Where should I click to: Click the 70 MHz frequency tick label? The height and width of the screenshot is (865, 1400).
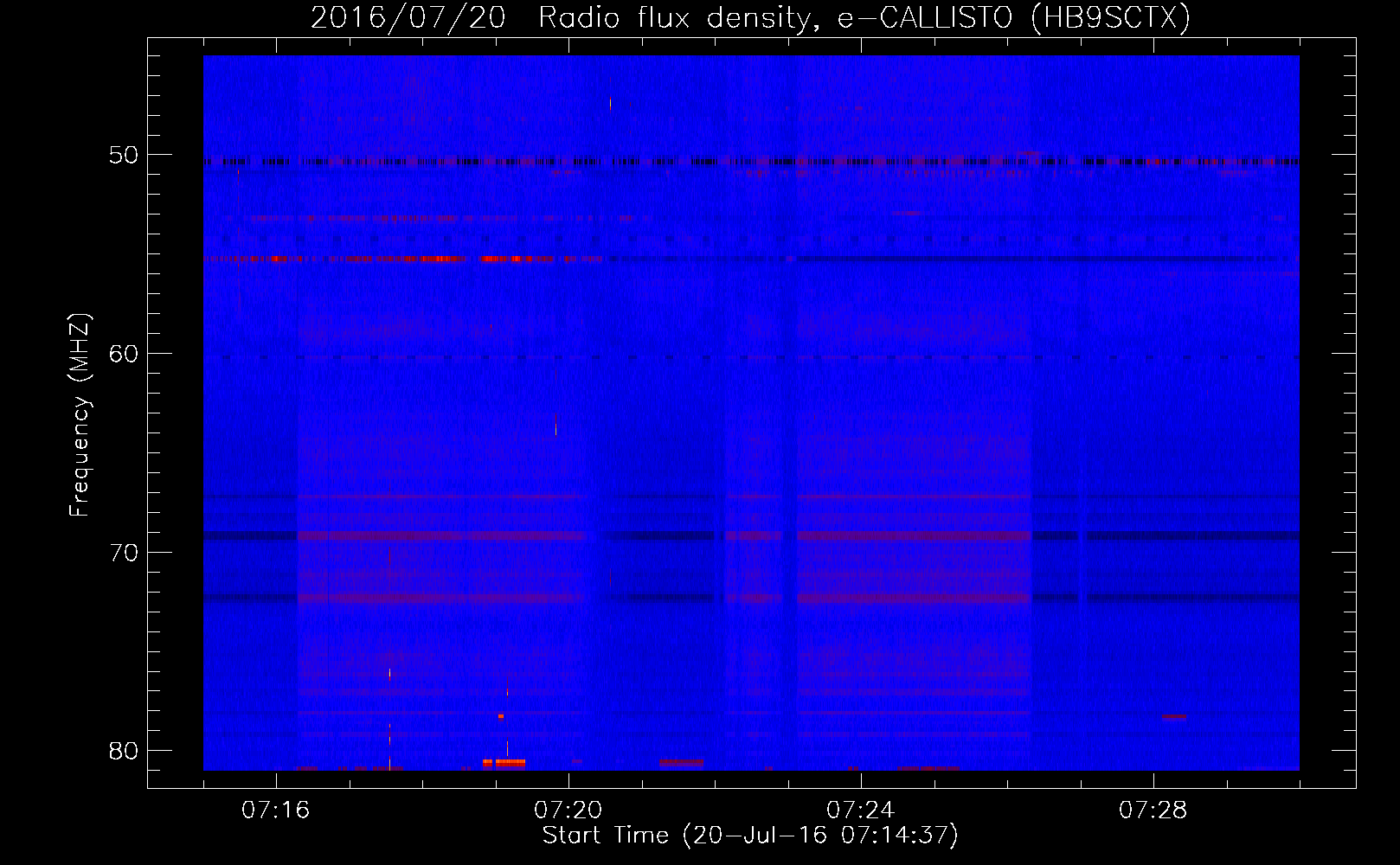coord(124,553)
